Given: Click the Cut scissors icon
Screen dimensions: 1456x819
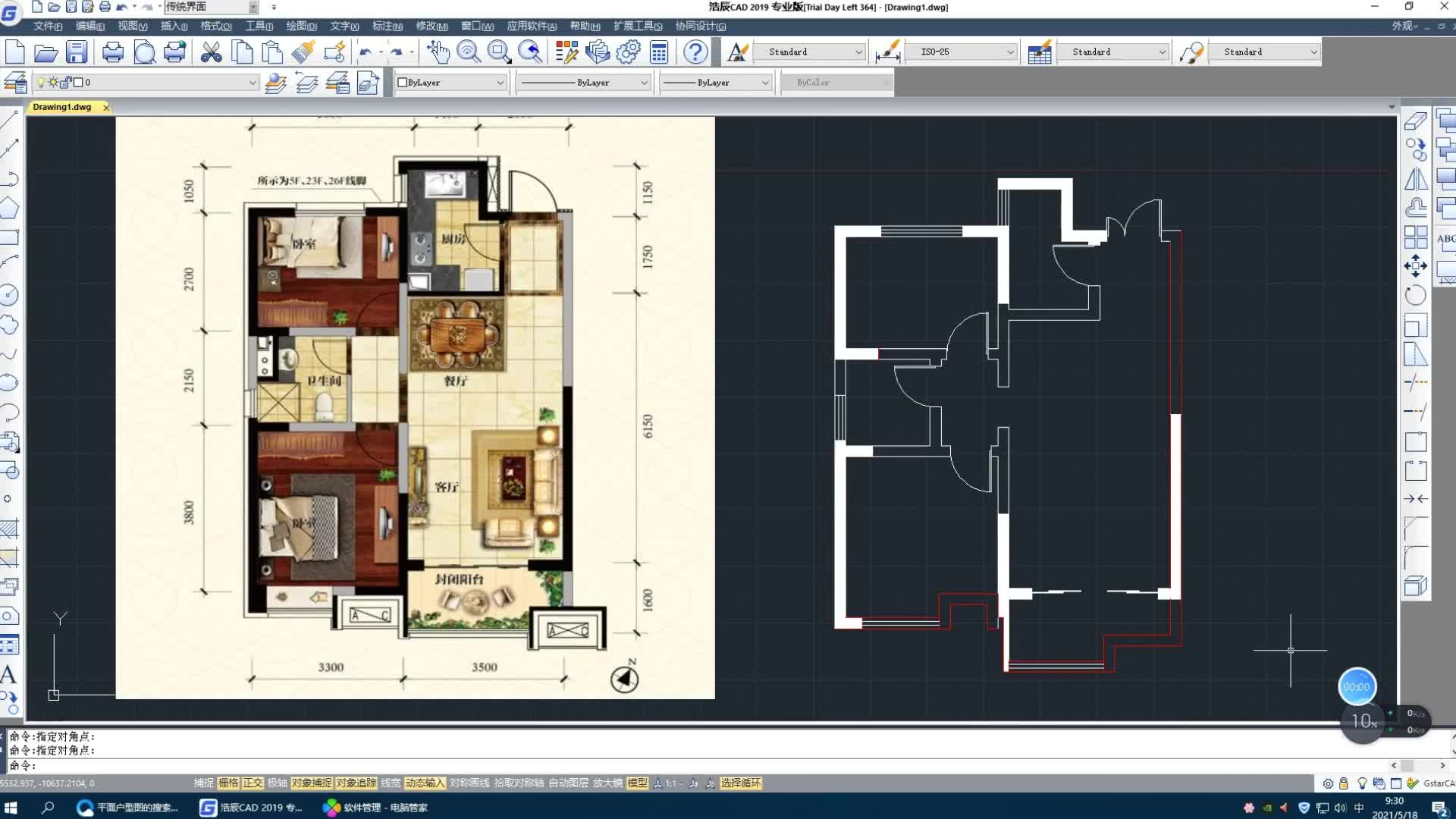Looking at the screenshot, I should 211,52.
